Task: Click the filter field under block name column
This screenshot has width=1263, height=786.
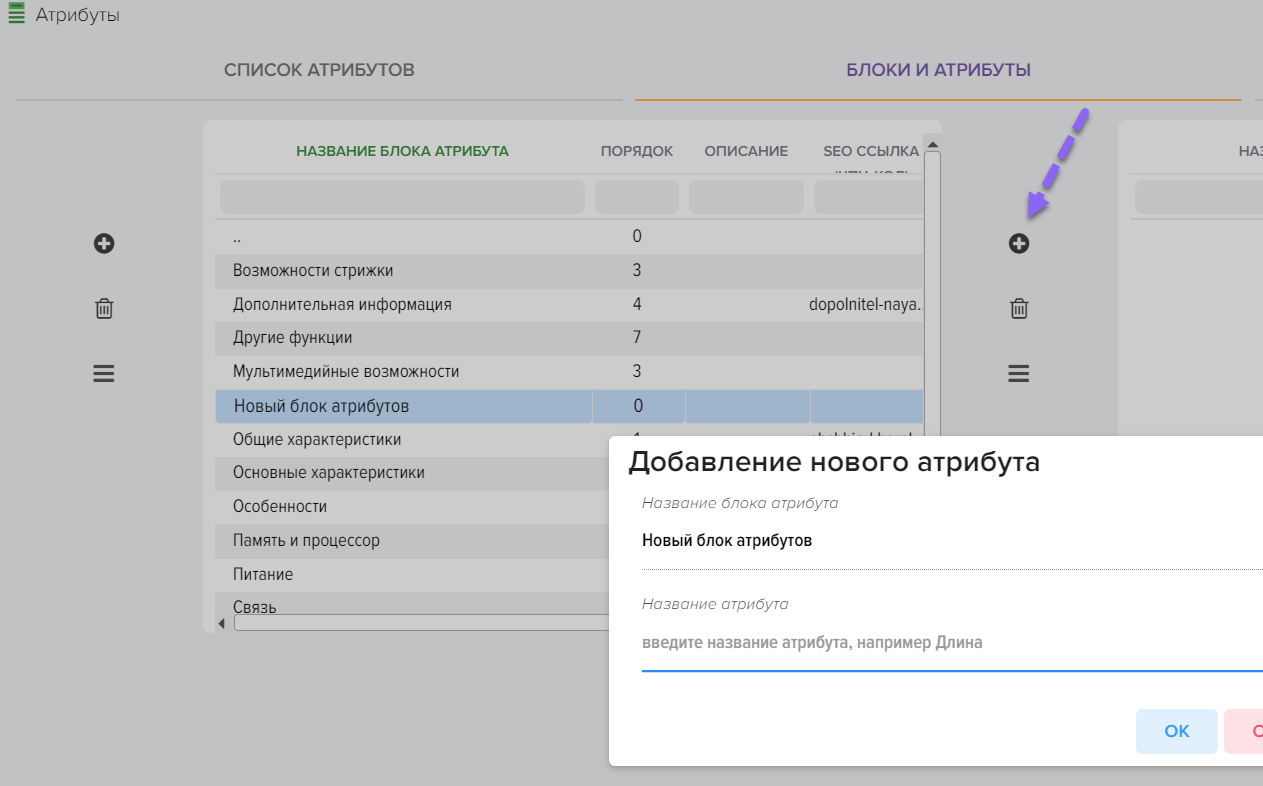Action: (402, 196)
